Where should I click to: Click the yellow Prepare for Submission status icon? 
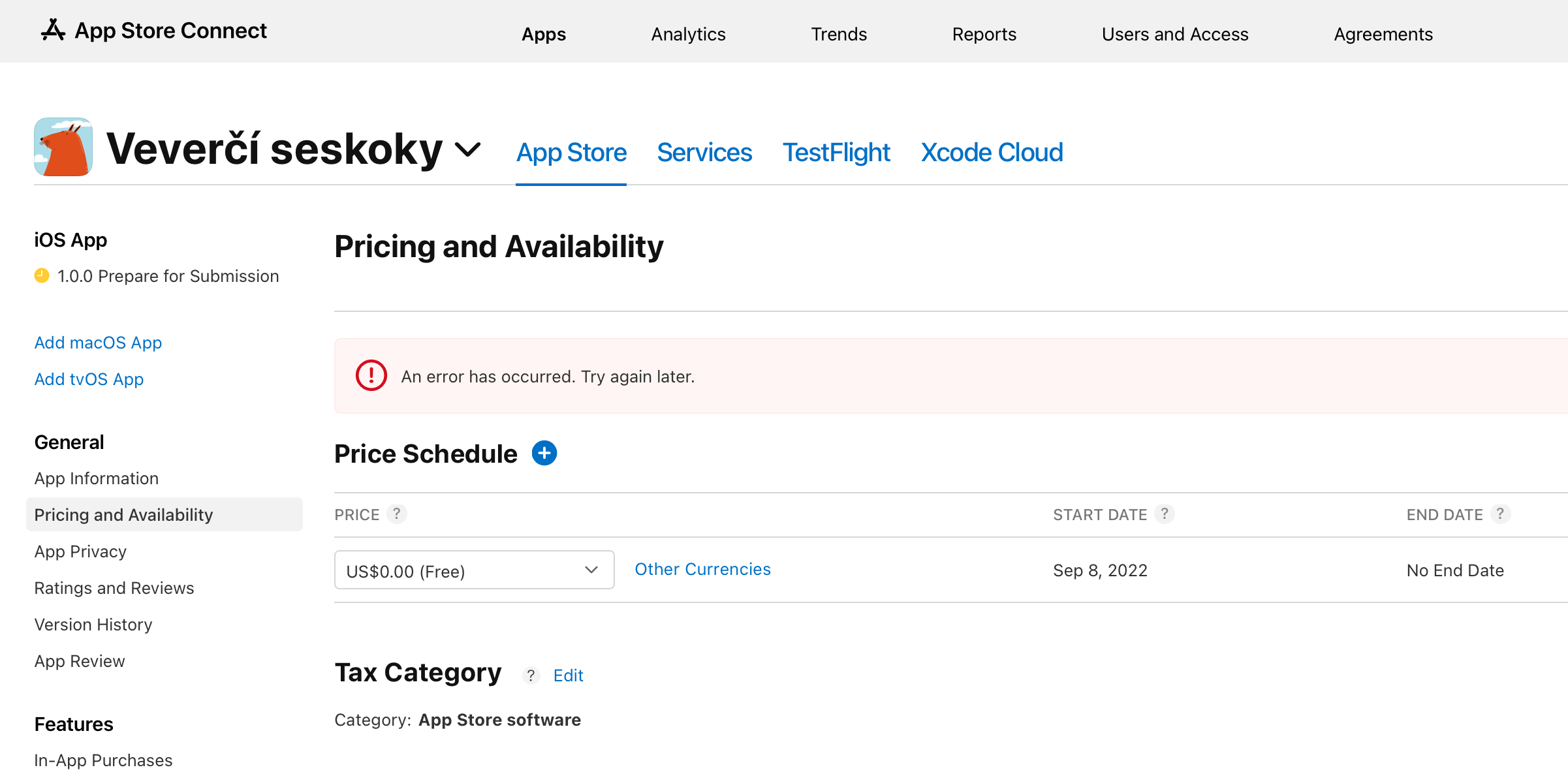pyautogui.click(x=42, y=275)
